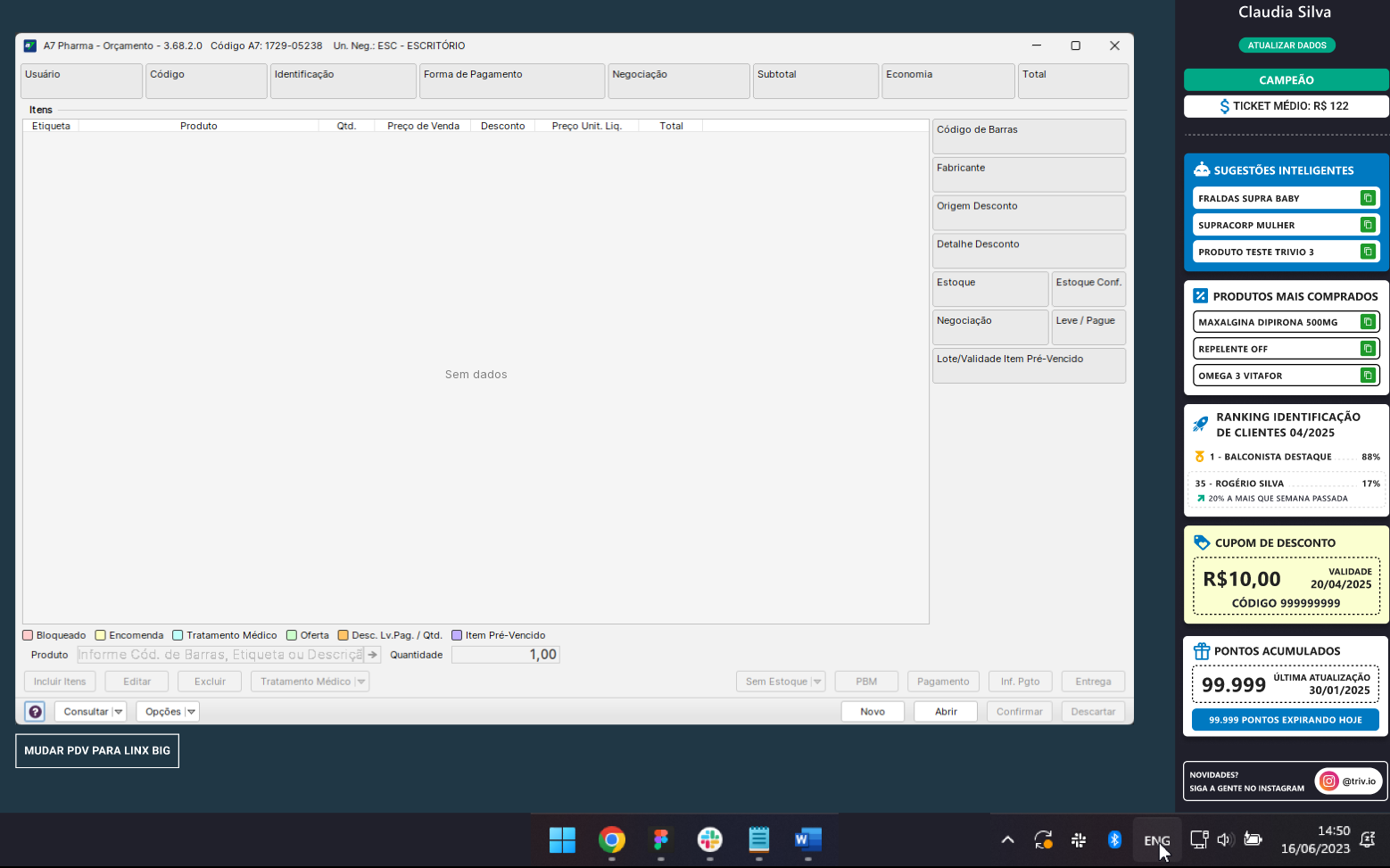Open the Consultar dropdown arrow
This screenshot has height=868, width=1390.
pyautogui.click(x=119, y=712)
